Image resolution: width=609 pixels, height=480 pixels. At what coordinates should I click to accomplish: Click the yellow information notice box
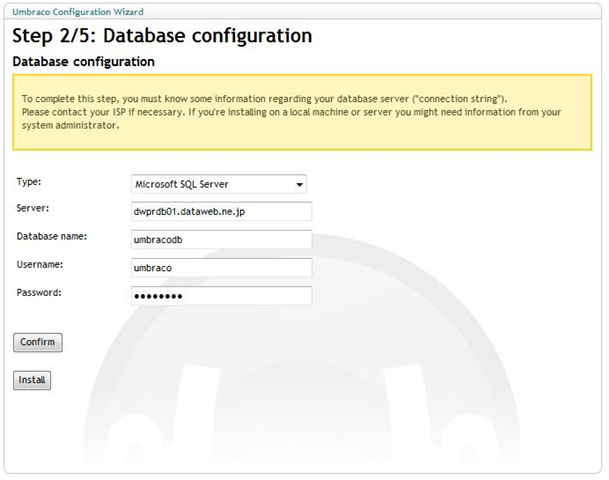(302, 112)
